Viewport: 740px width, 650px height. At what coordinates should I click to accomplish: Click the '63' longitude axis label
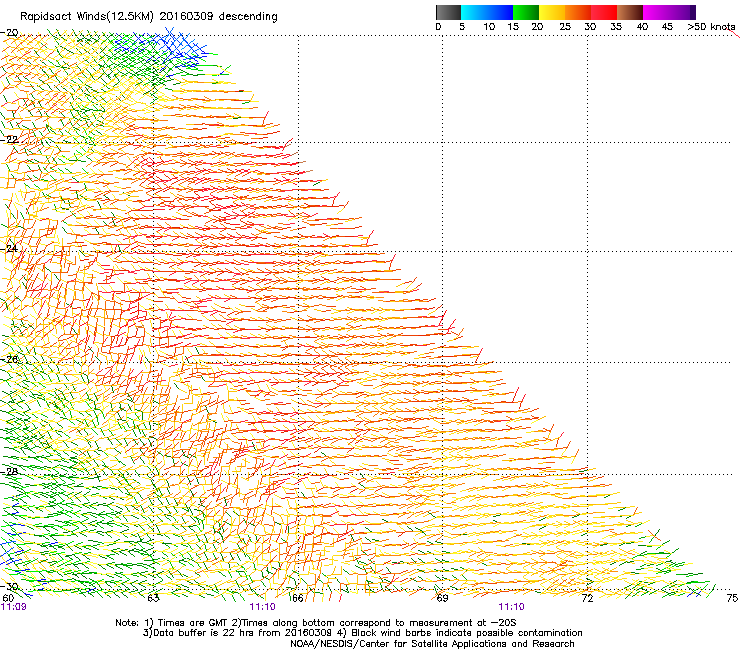(153, 598)
